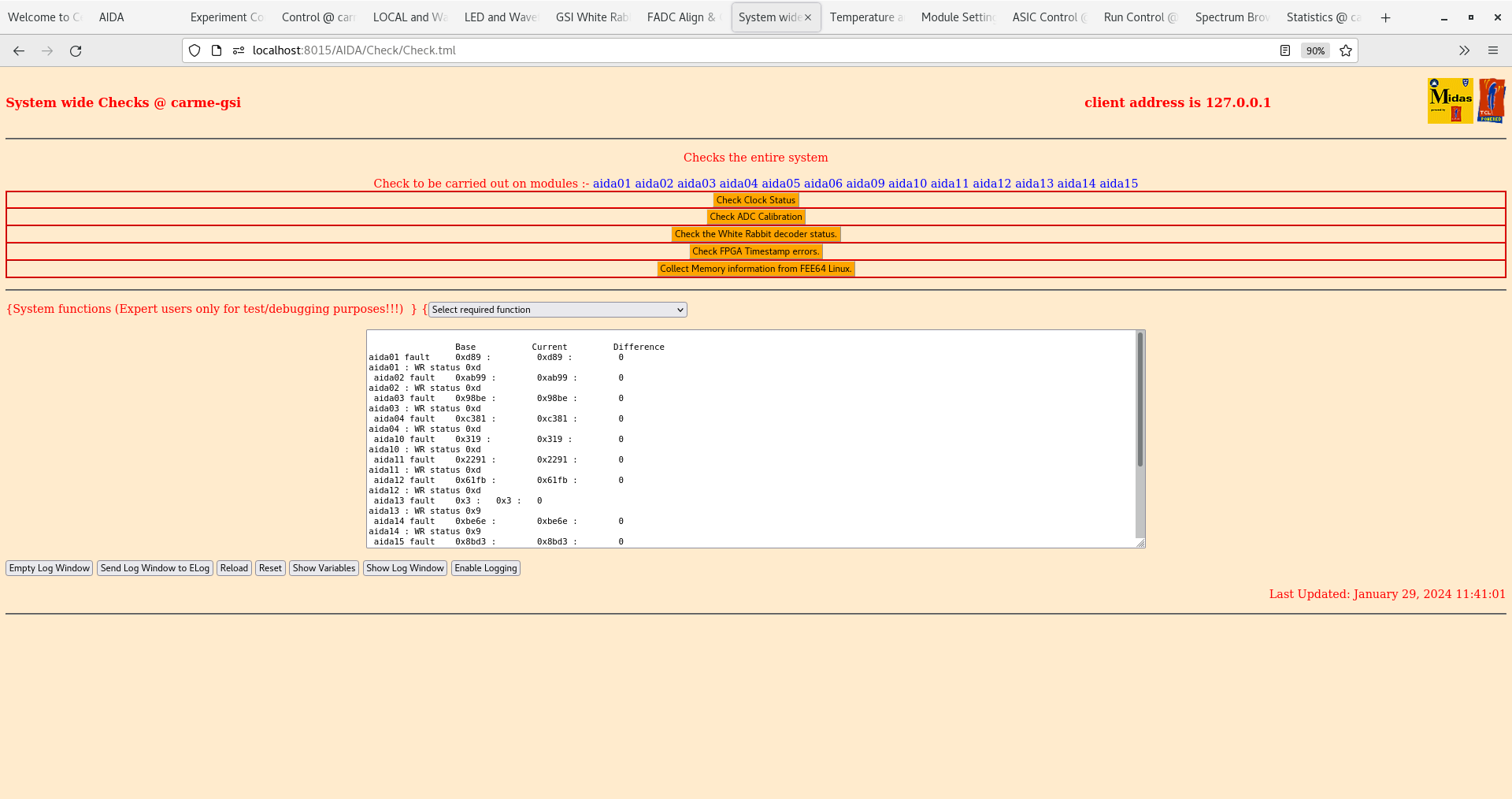Run the Check Clock Status check
The width and height of the screenshot is (1512, 799).
point(755,199)
